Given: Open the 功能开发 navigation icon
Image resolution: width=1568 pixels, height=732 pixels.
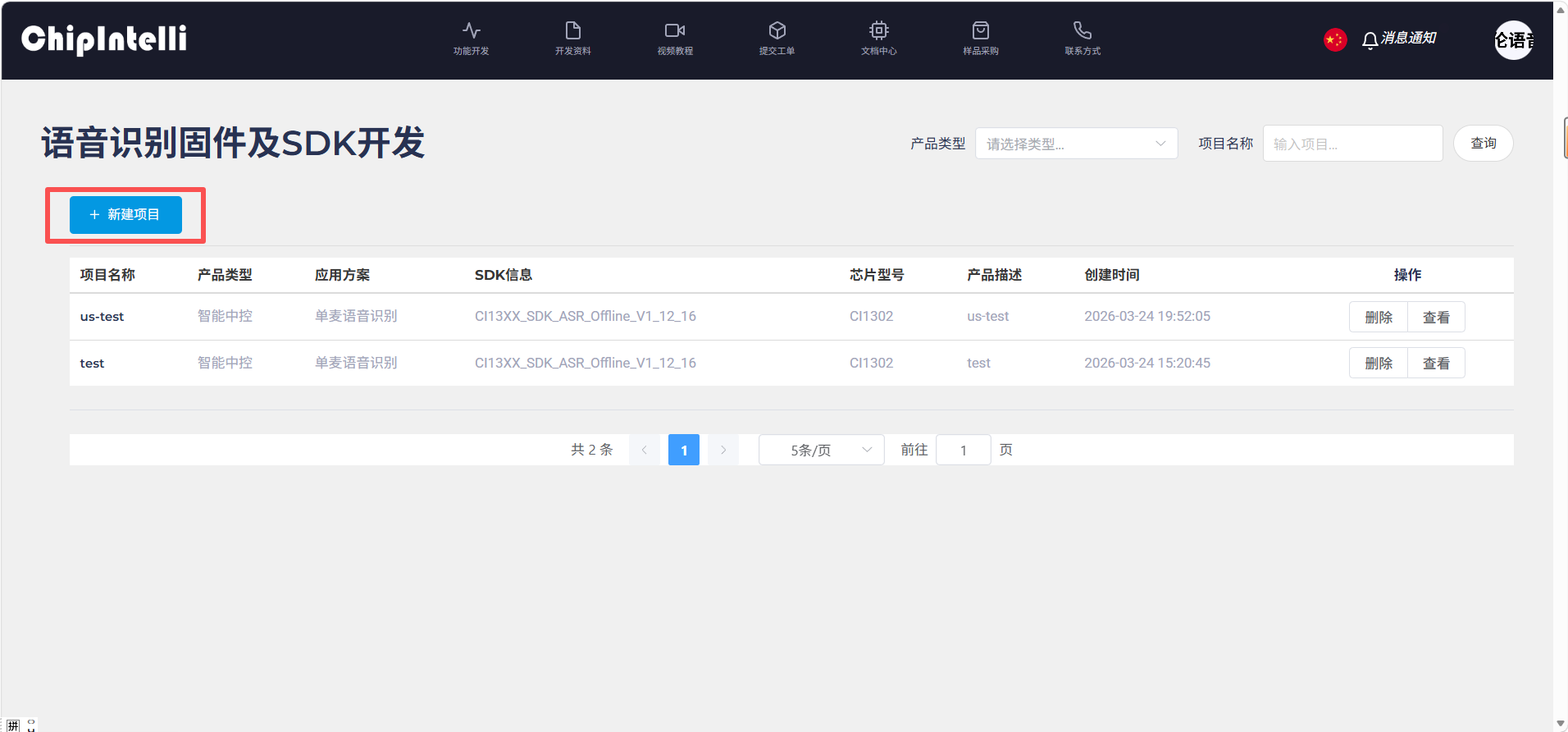Looking at the screenshot, I should click(x=471, y=30).
